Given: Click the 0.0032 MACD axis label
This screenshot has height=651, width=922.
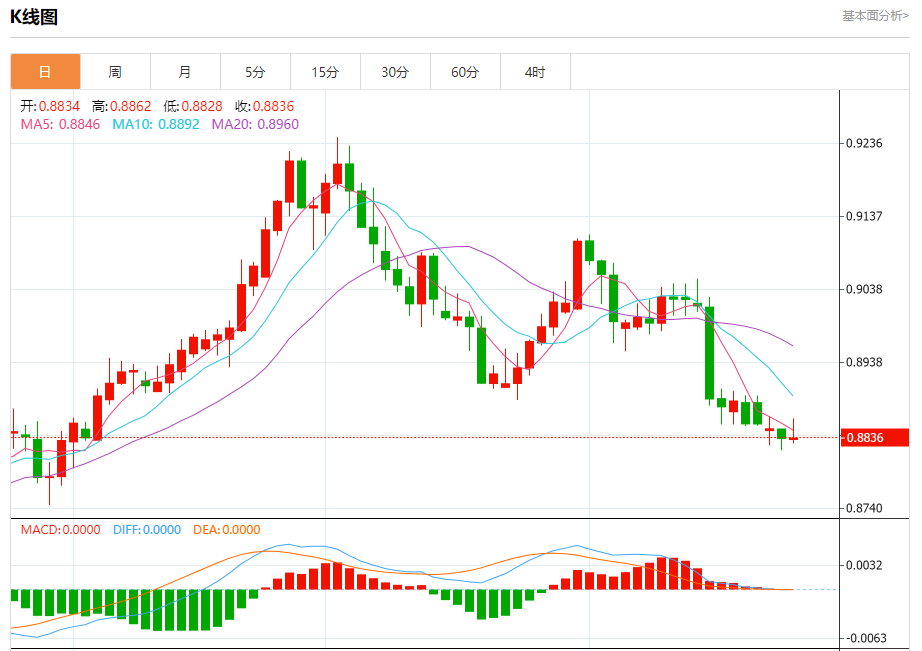Looking at the screenshot, I should (x=864, y=565).
